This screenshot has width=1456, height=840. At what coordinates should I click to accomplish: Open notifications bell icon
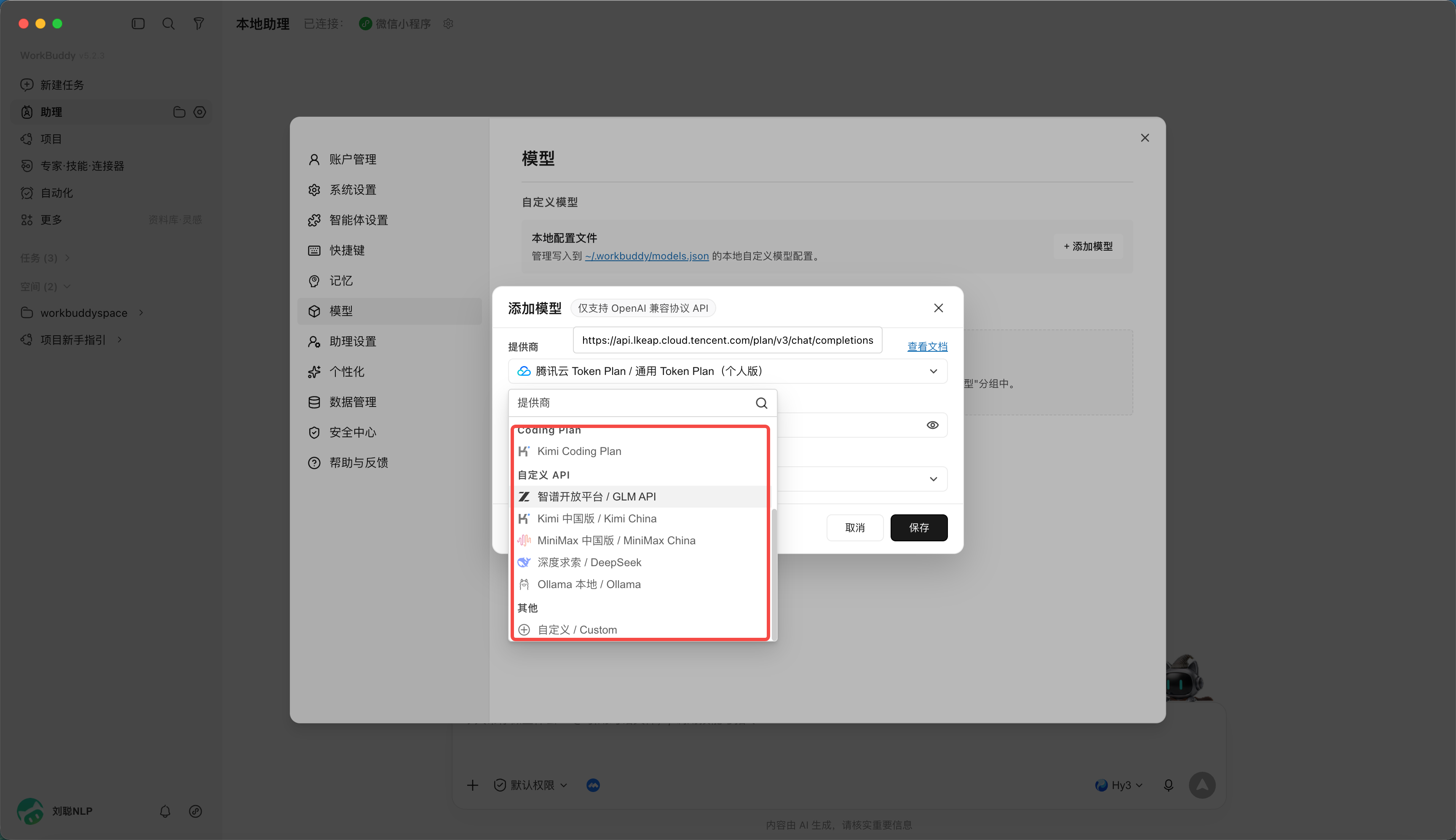(165, 811)
